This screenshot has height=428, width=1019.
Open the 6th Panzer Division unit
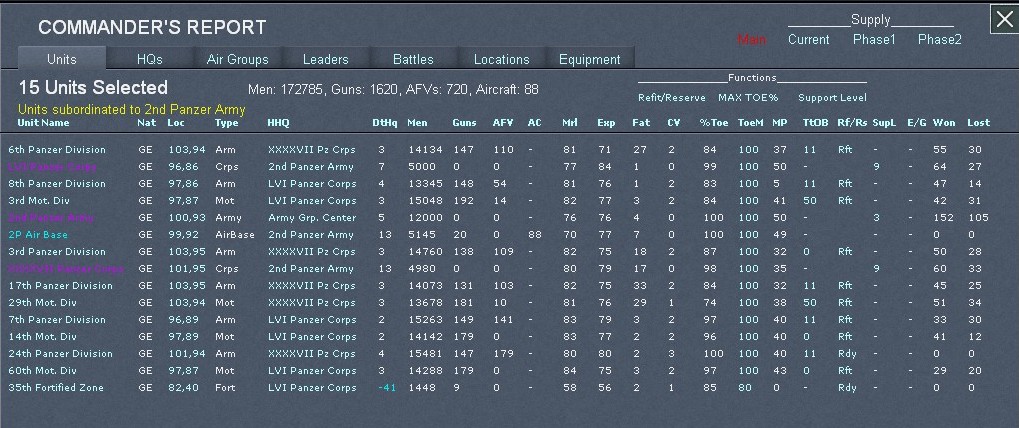(57, 150)
